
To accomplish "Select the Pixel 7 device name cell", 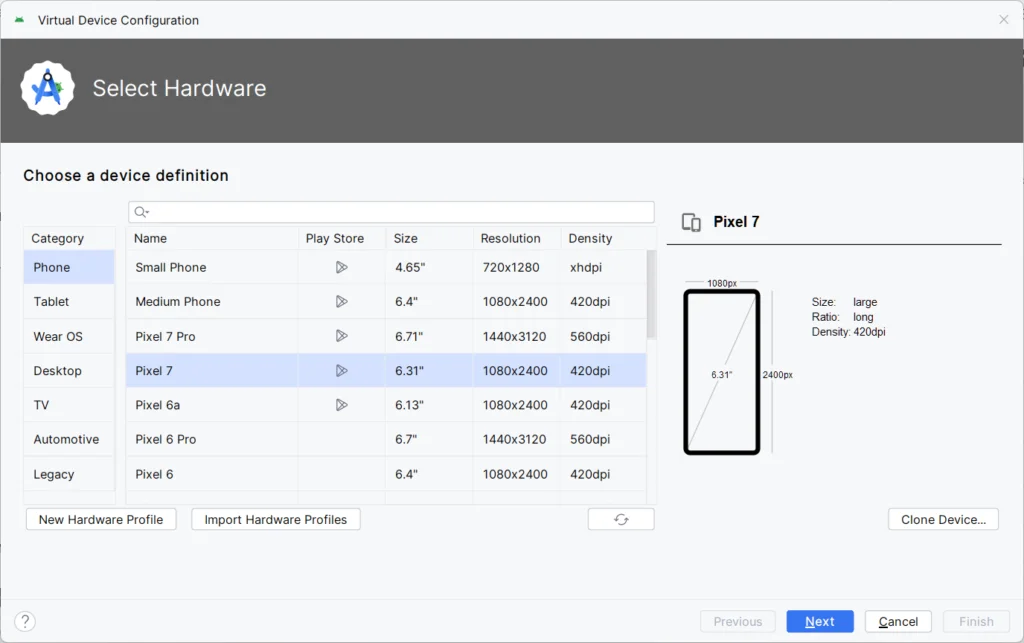I will pos(212,371).
